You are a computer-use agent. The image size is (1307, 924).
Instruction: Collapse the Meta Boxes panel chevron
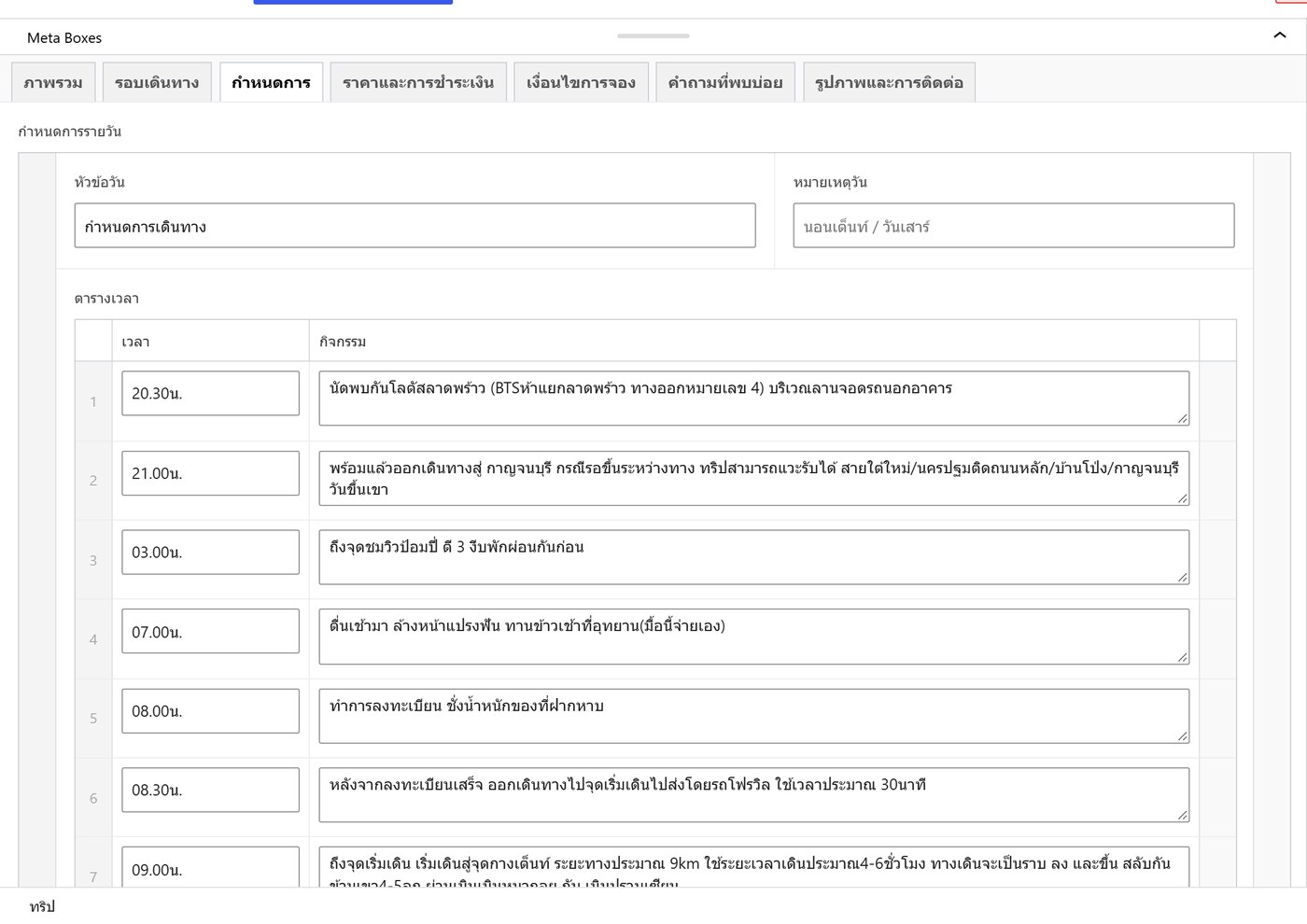1279,35
